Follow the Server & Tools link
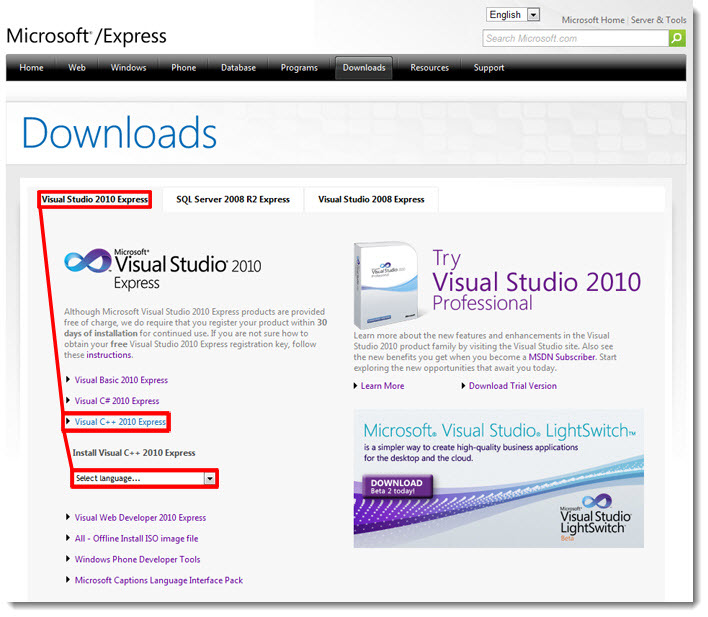This screenshot has width=708, height=617. [x=658, y=20]
